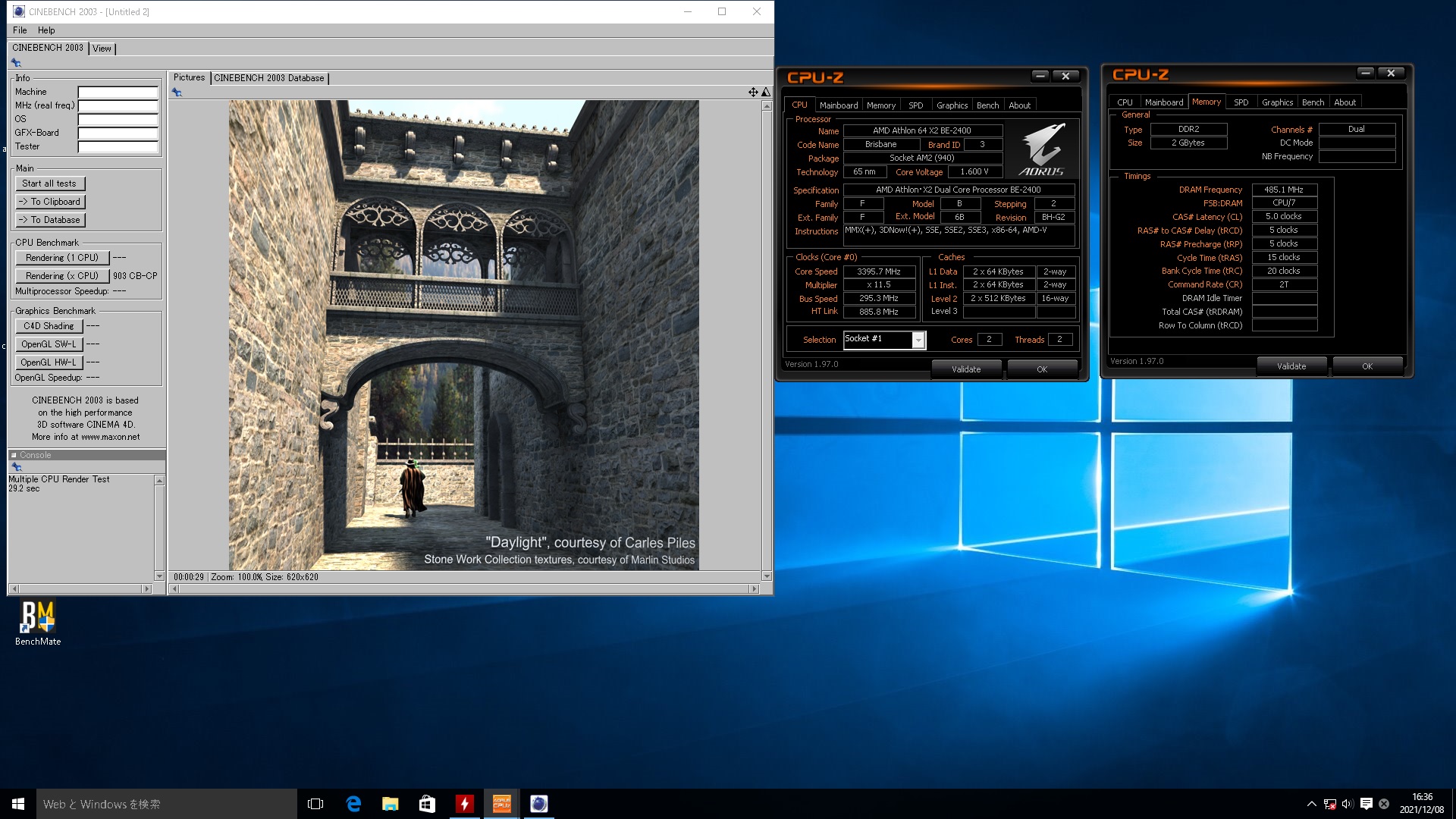
Task: Click the GFX-Board input field
Action: [118, 133]
